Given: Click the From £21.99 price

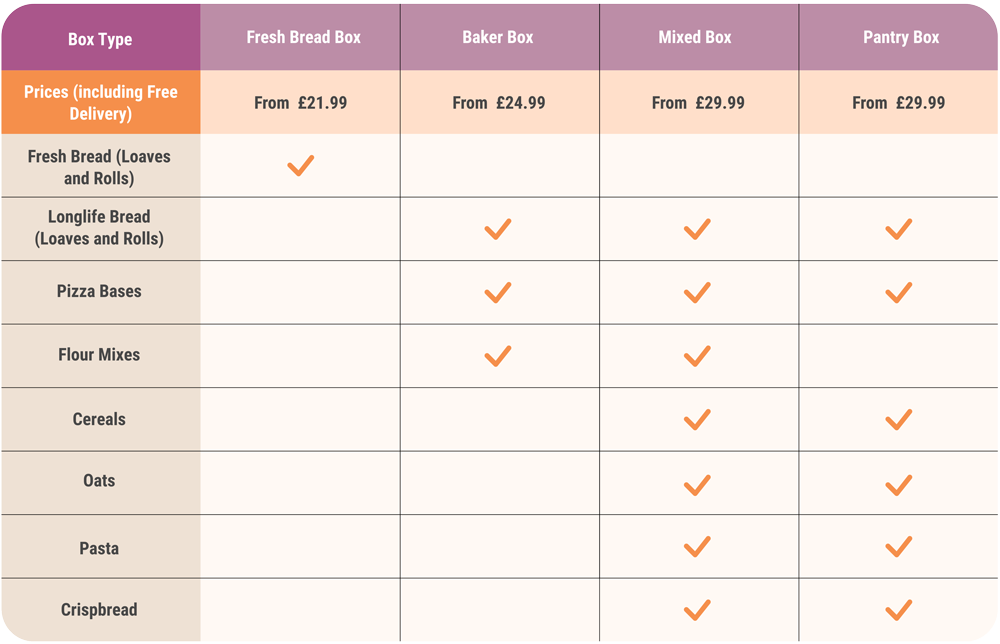Looking at the screenshot, I should pyautogui.click(x=301, y=102).
